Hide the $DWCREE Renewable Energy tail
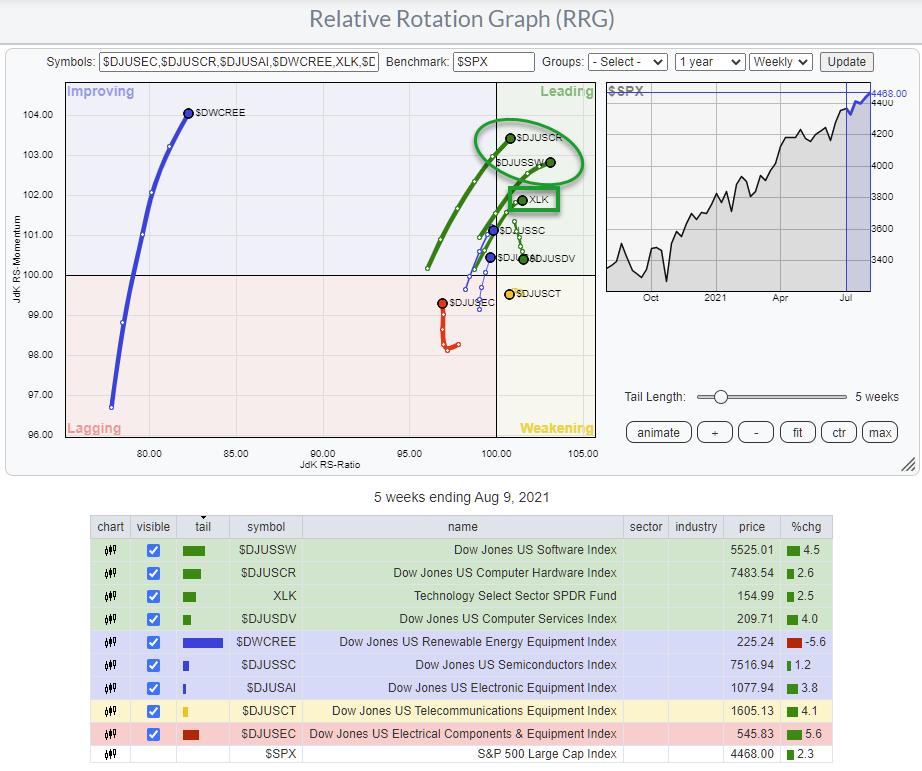 coord(153,642)
